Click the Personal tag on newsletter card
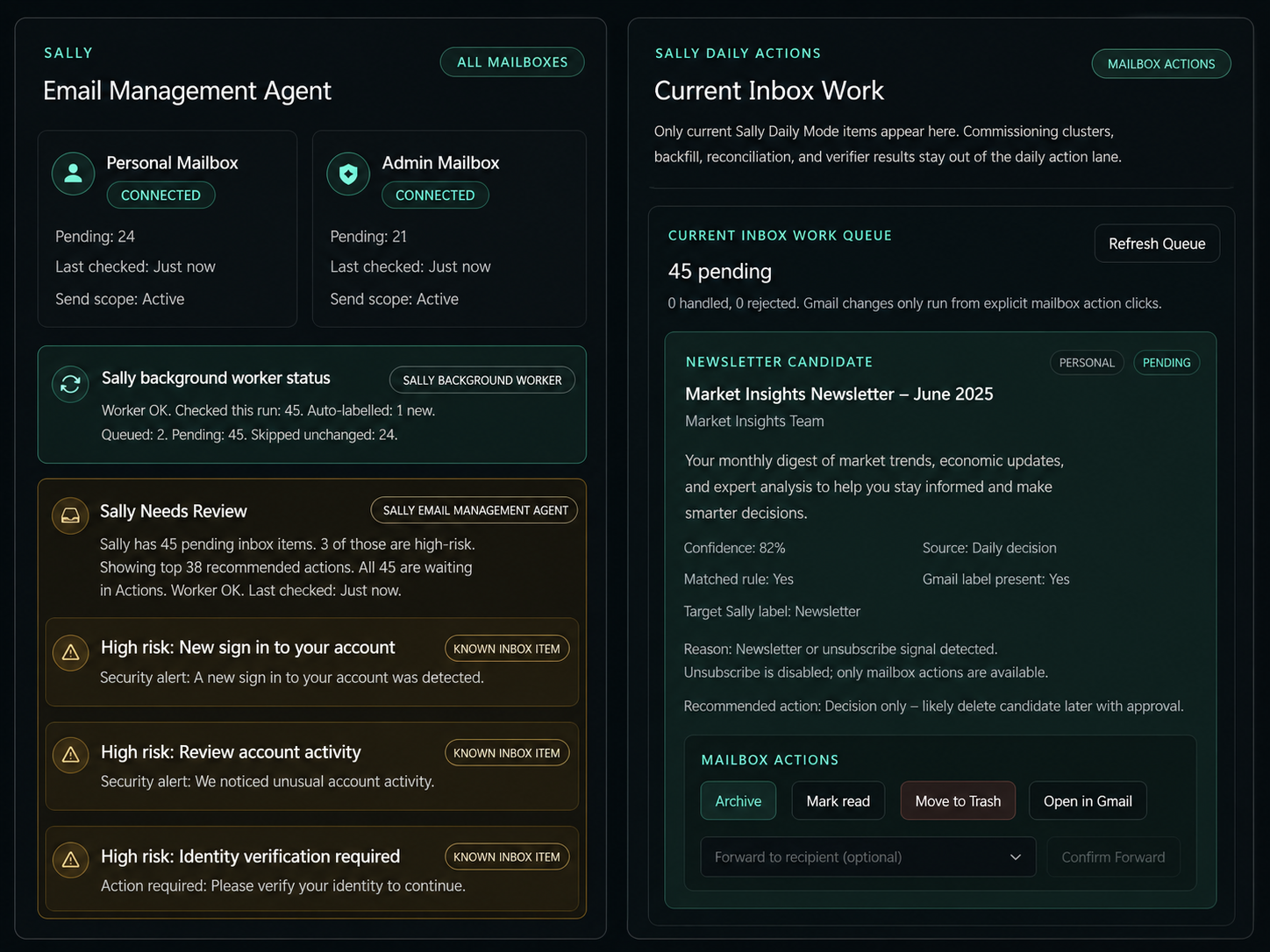The width and height of the screenshot is (1270, 952). (x=1087, y=363)
